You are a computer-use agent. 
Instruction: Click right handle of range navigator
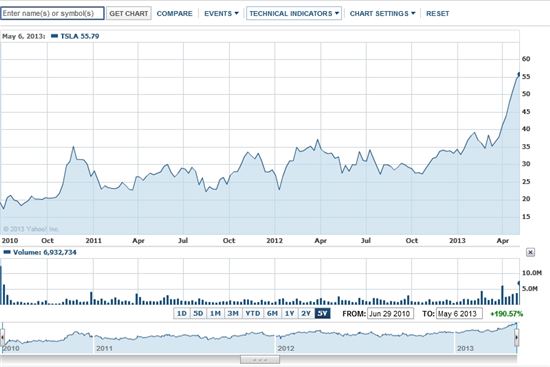[x=517, y=338]
